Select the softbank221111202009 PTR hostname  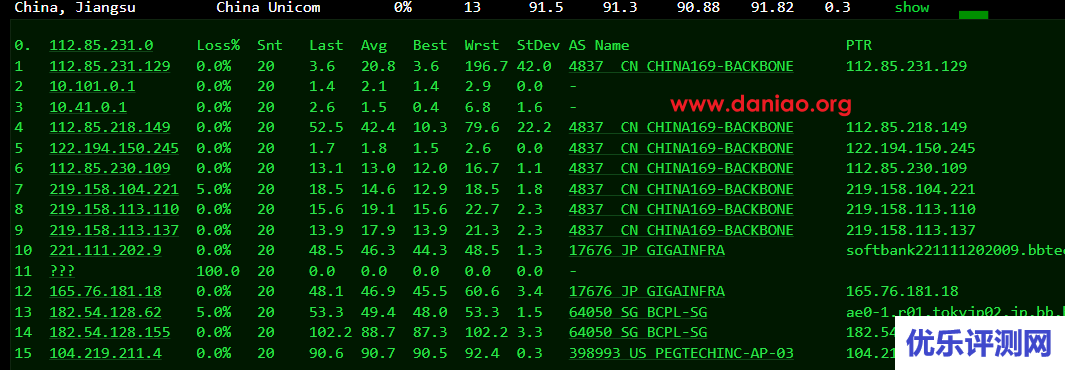coord(955,251)
